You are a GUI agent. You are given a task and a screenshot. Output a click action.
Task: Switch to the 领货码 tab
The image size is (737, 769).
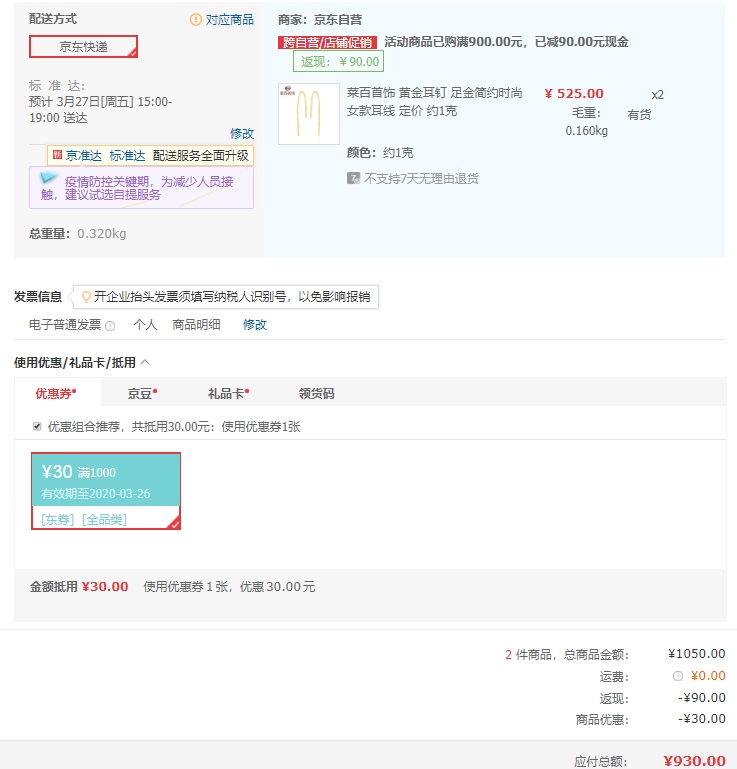pos(317,393)
